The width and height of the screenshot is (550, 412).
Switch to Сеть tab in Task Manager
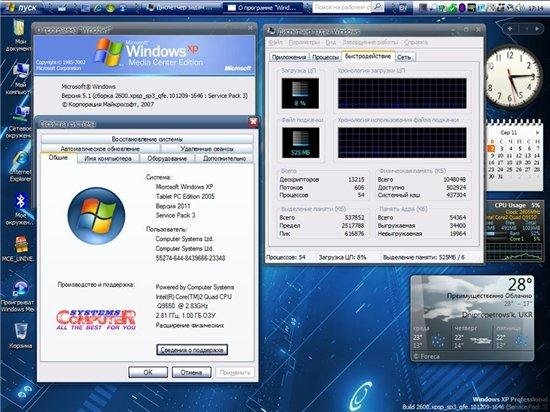(x=404, y=57)
